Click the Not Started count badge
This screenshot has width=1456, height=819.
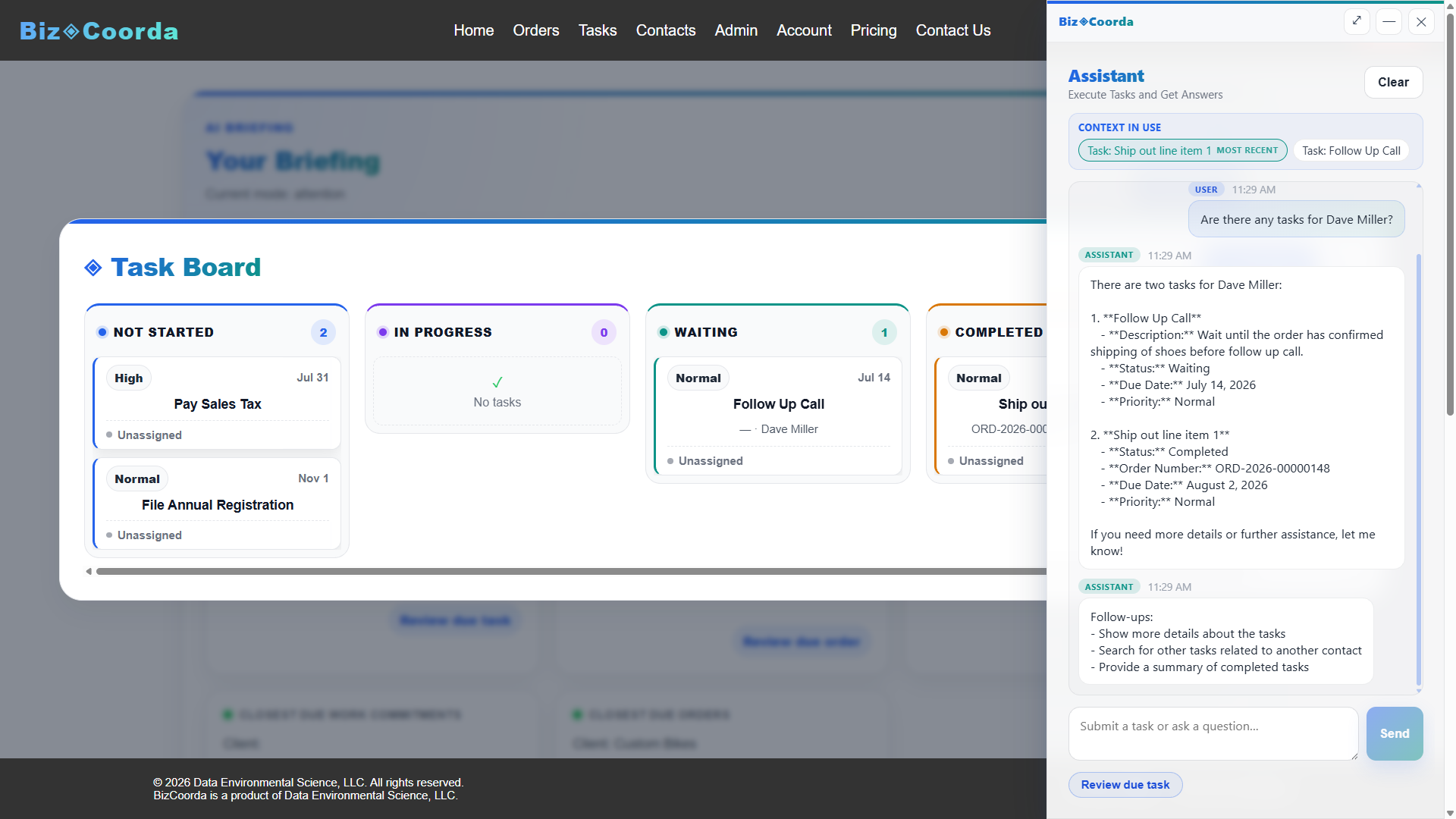pyautogui.click(x=323, y=332)
